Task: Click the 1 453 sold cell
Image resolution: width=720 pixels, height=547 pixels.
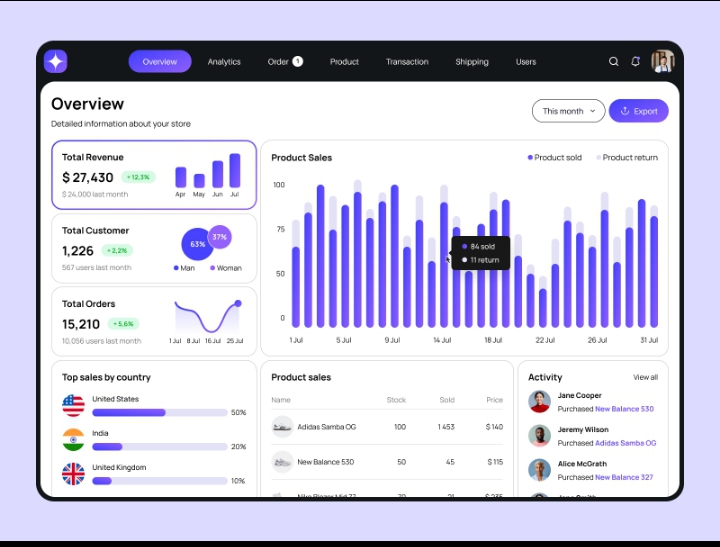Action: (x=446, y=427)
